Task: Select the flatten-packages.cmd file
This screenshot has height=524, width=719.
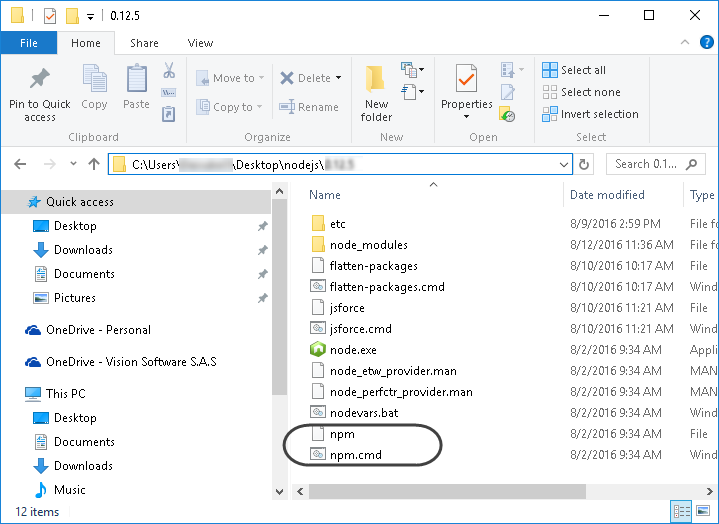Action: click(x=377, y=287)
